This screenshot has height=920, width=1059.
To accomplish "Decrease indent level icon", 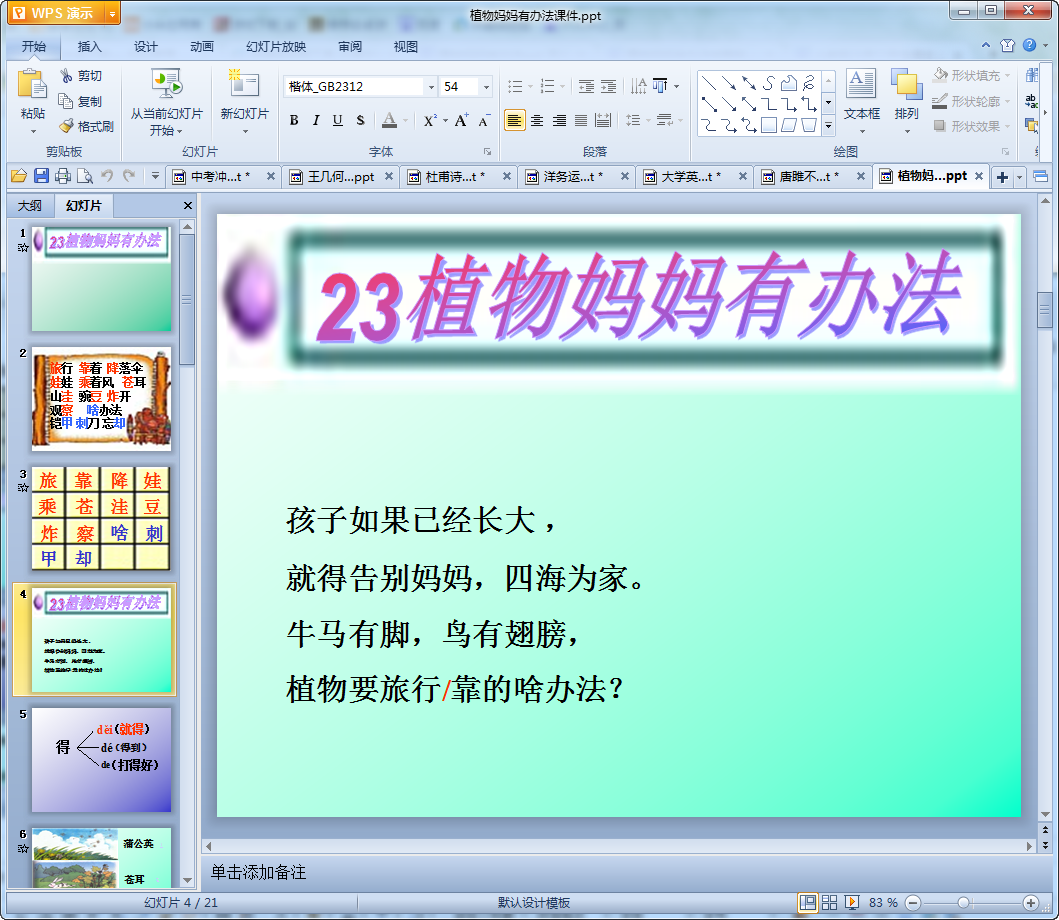I will pyautogui.click(x=586, y=86).
